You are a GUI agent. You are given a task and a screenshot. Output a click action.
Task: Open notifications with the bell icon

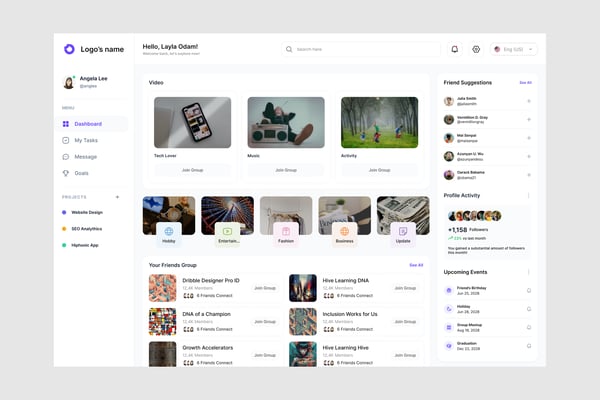455,49
